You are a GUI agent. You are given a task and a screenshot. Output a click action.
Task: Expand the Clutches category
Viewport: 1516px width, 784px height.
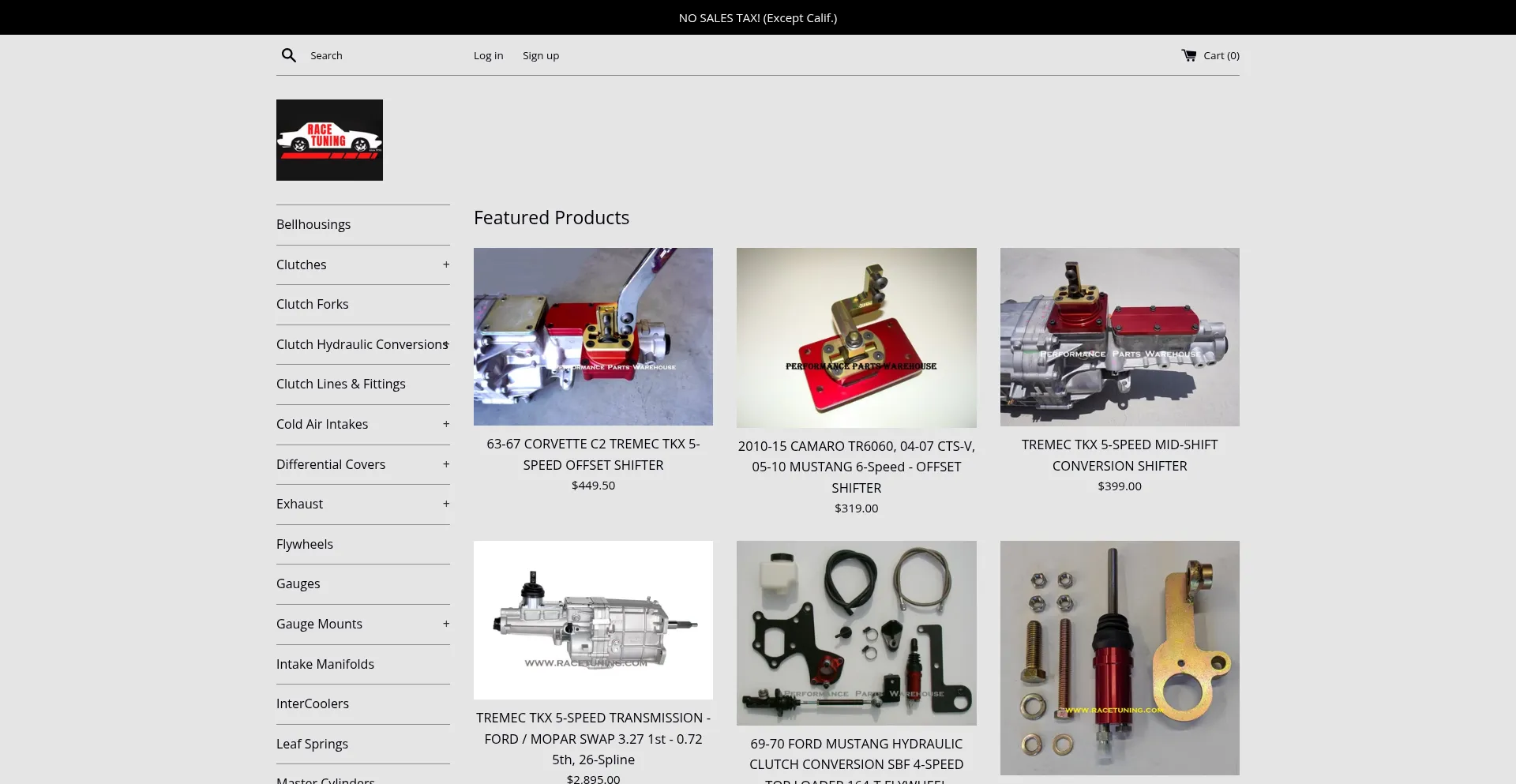coord(446,264)
